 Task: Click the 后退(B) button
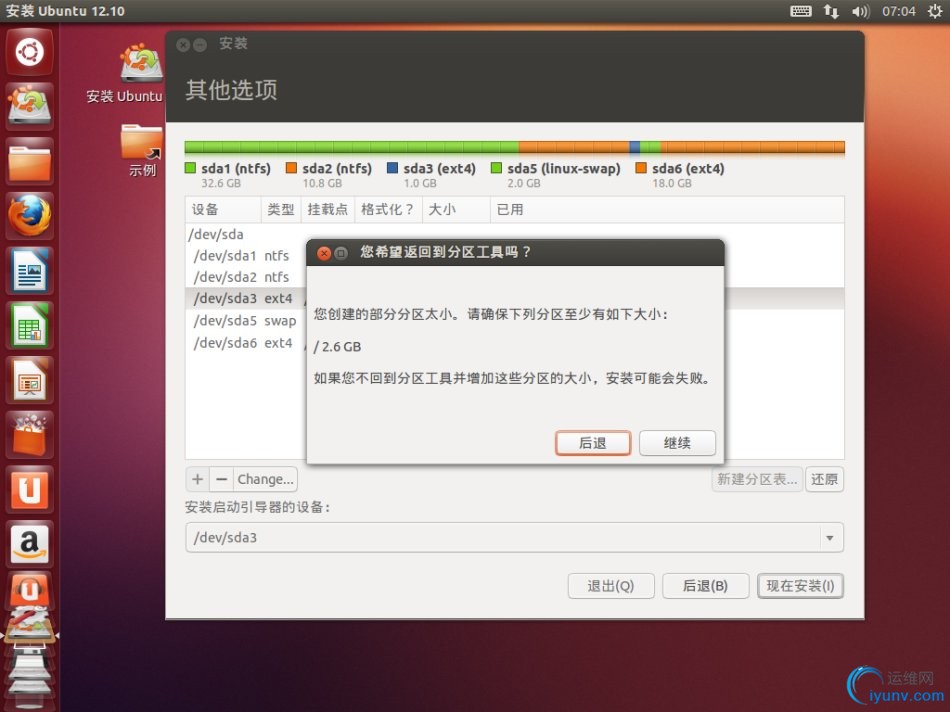705,586
